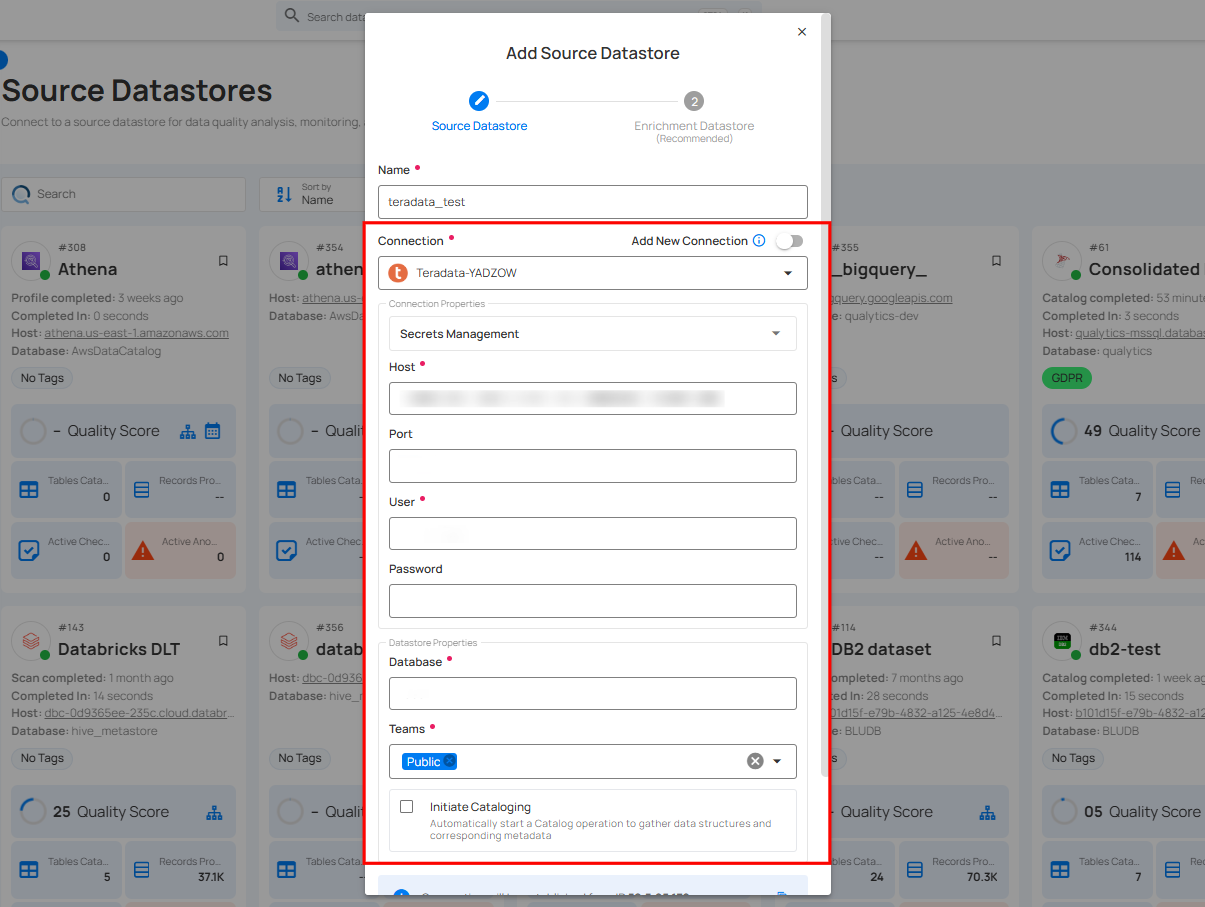Bookmark the Athena datastore card
1205x907 pixels.
[223, 261]
